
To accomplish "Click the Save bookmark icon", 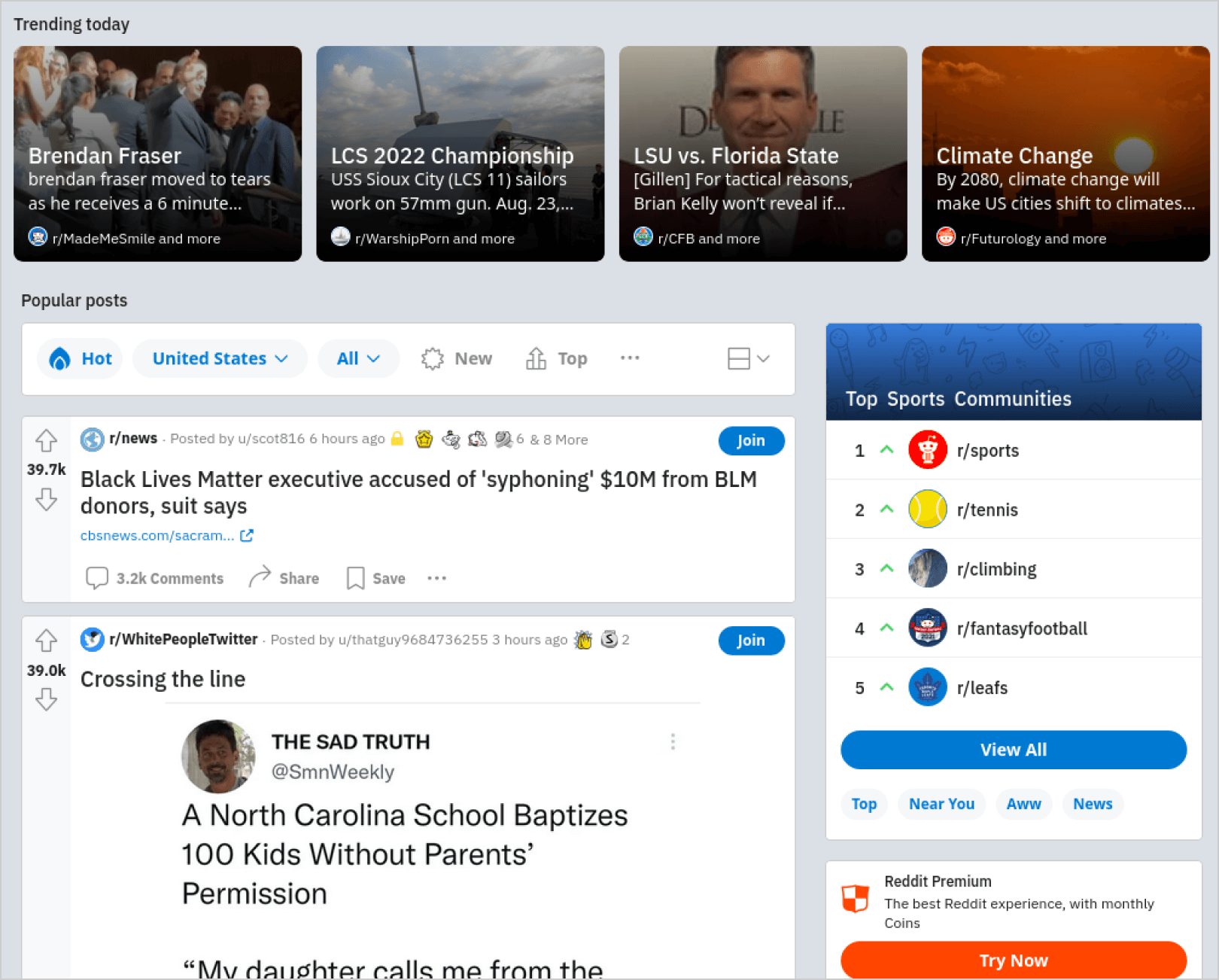I will (x=355, y=578).
